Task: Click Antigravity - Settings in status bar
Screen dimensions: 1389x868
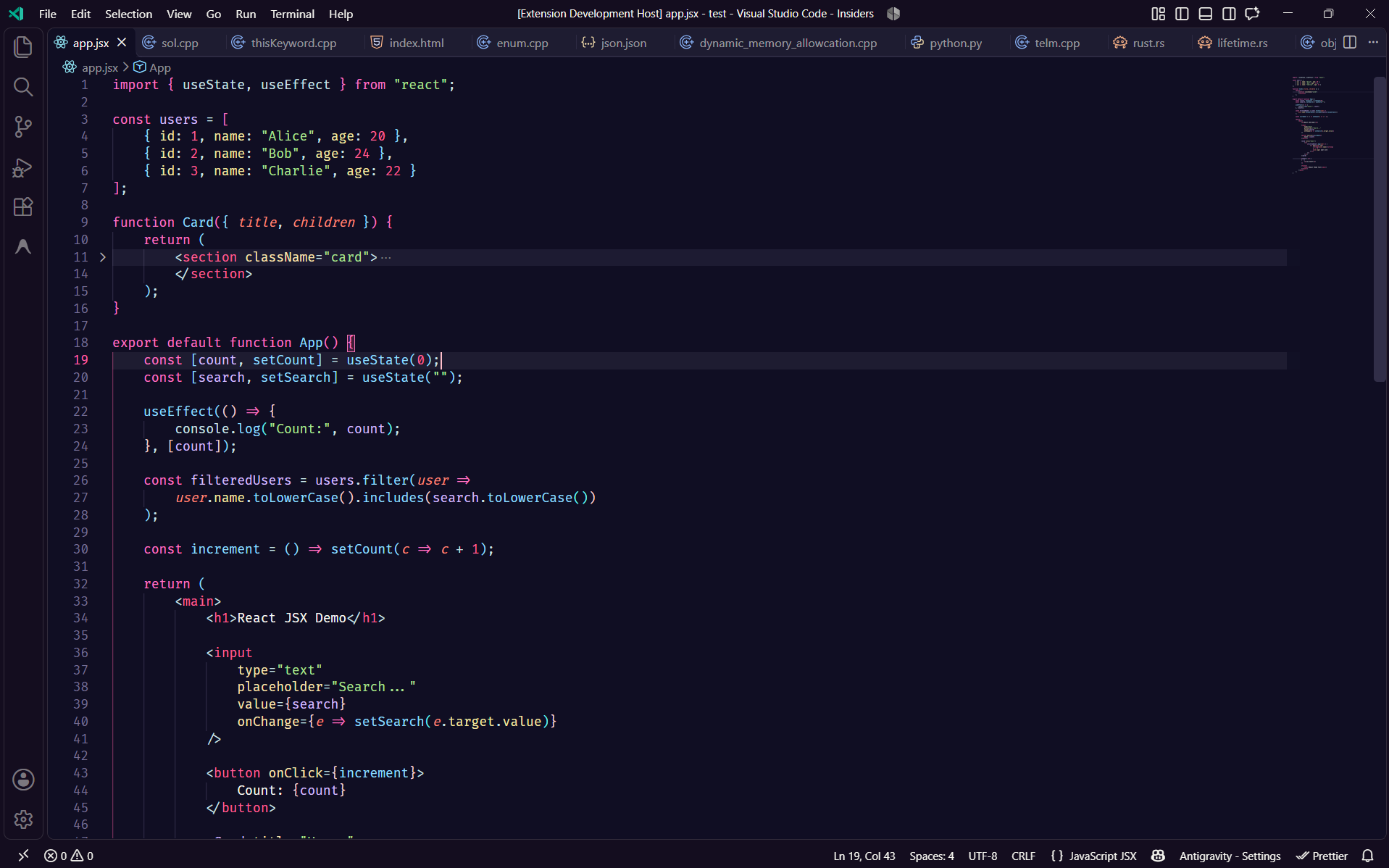Action: coord(1230,856)
